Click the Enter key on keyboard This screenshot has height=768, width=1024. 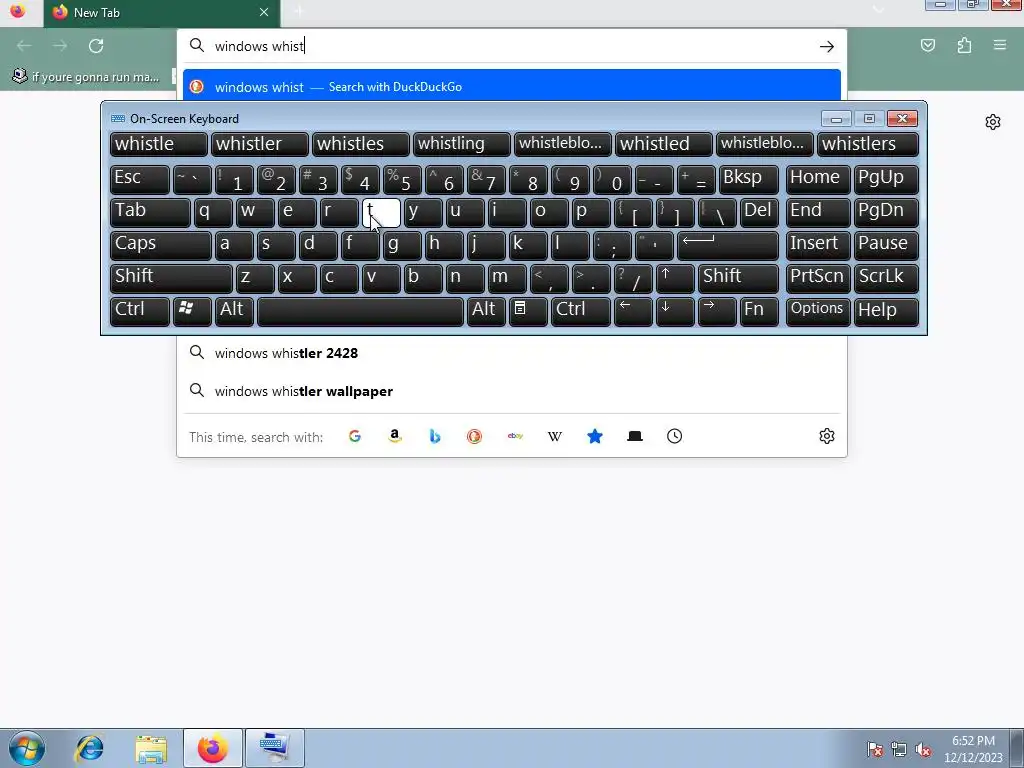pos(728,245)
